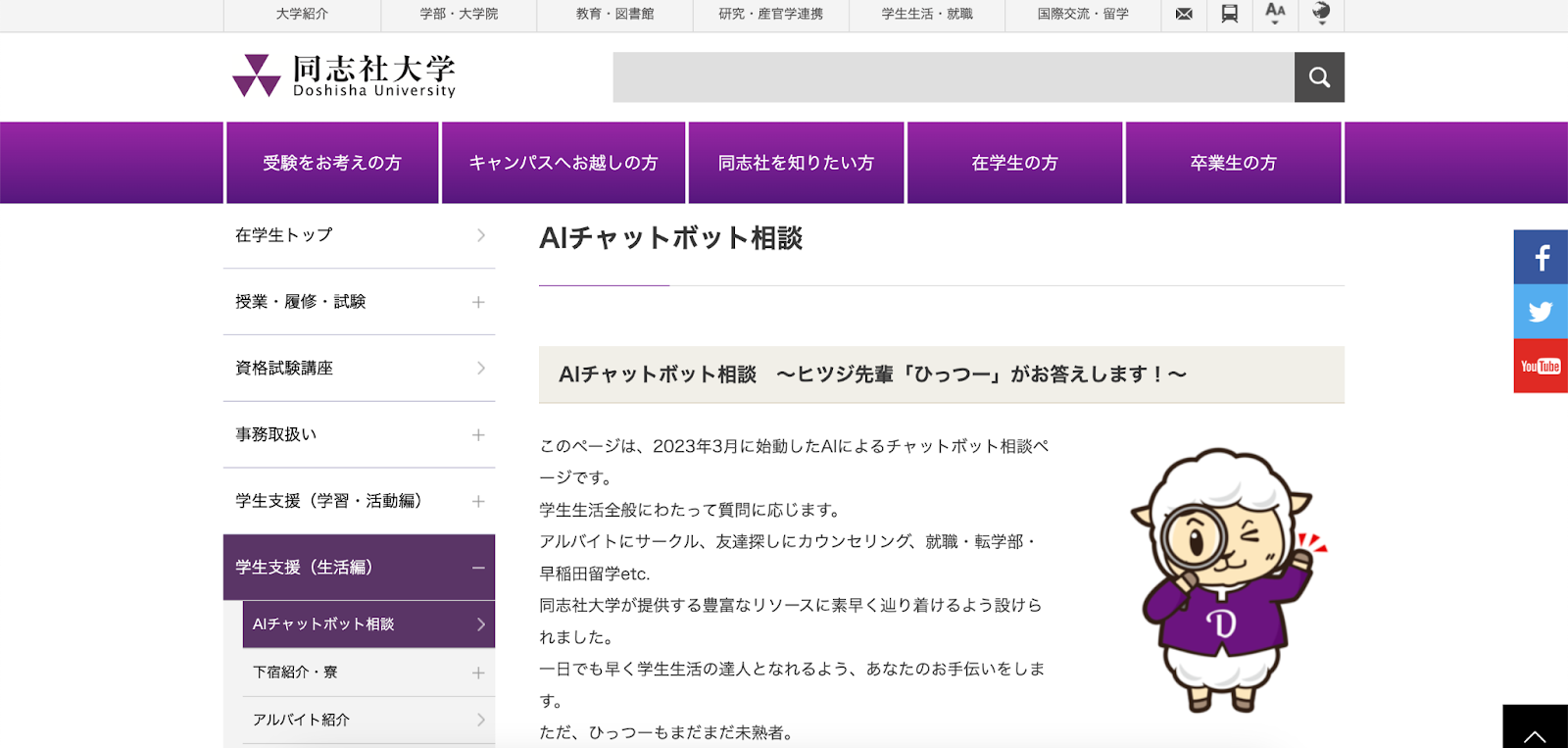This screenshot has height=748, width=1568.
Task: Open 資格試験講座 sidebar link
Action: click(359, 369)
